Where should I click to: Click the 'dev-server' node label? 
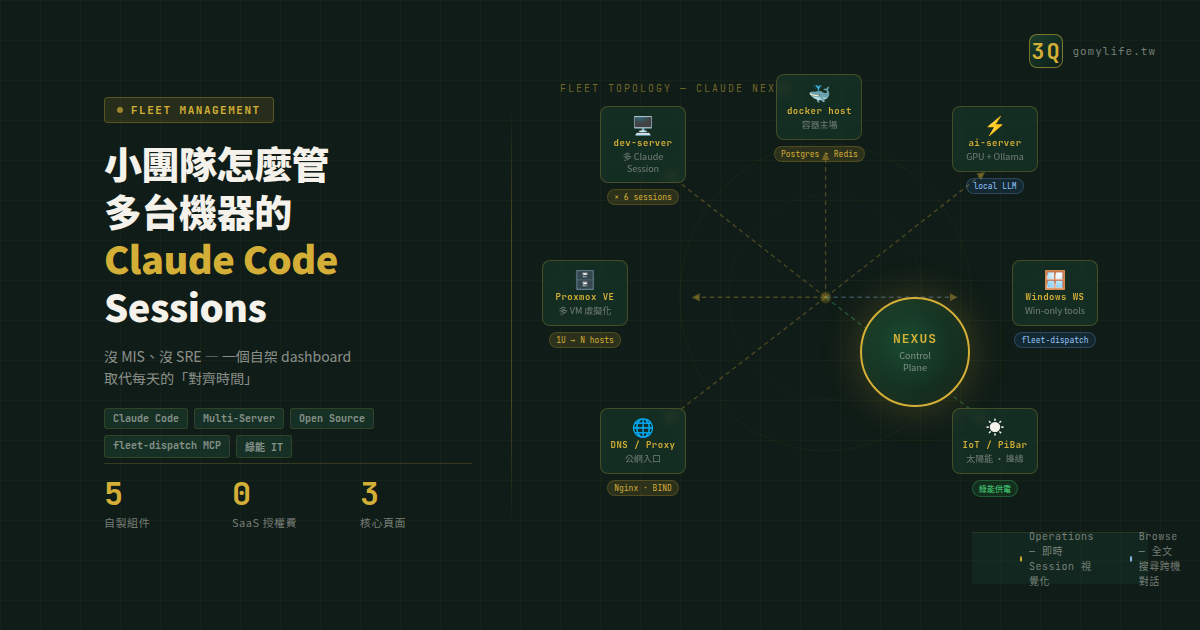[x=643, y=143]
